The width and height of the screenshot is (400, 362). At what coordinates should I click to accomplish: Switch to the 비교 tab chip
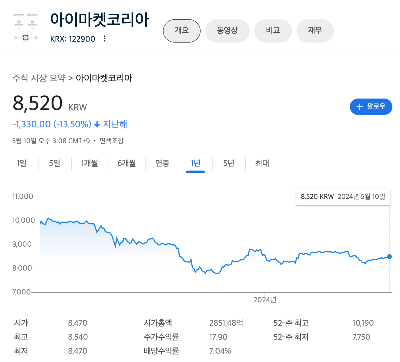click(273, 31)
